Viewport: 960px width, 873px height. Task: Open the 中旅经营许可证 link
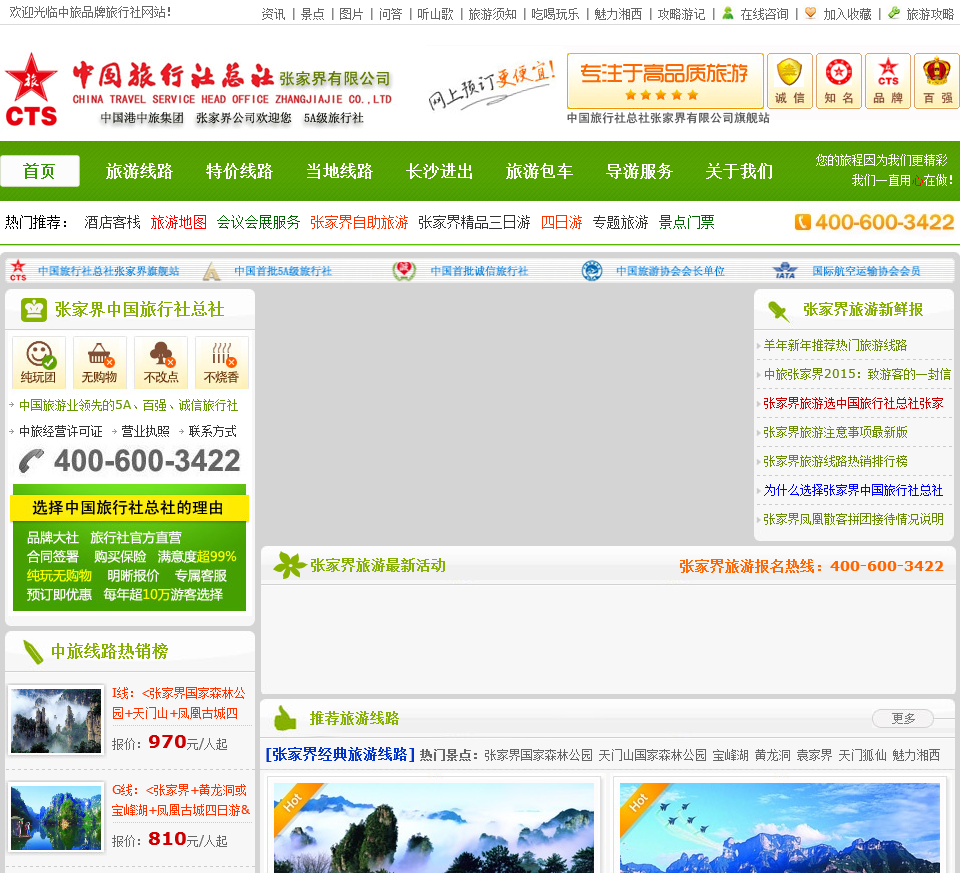click(61, 432)
